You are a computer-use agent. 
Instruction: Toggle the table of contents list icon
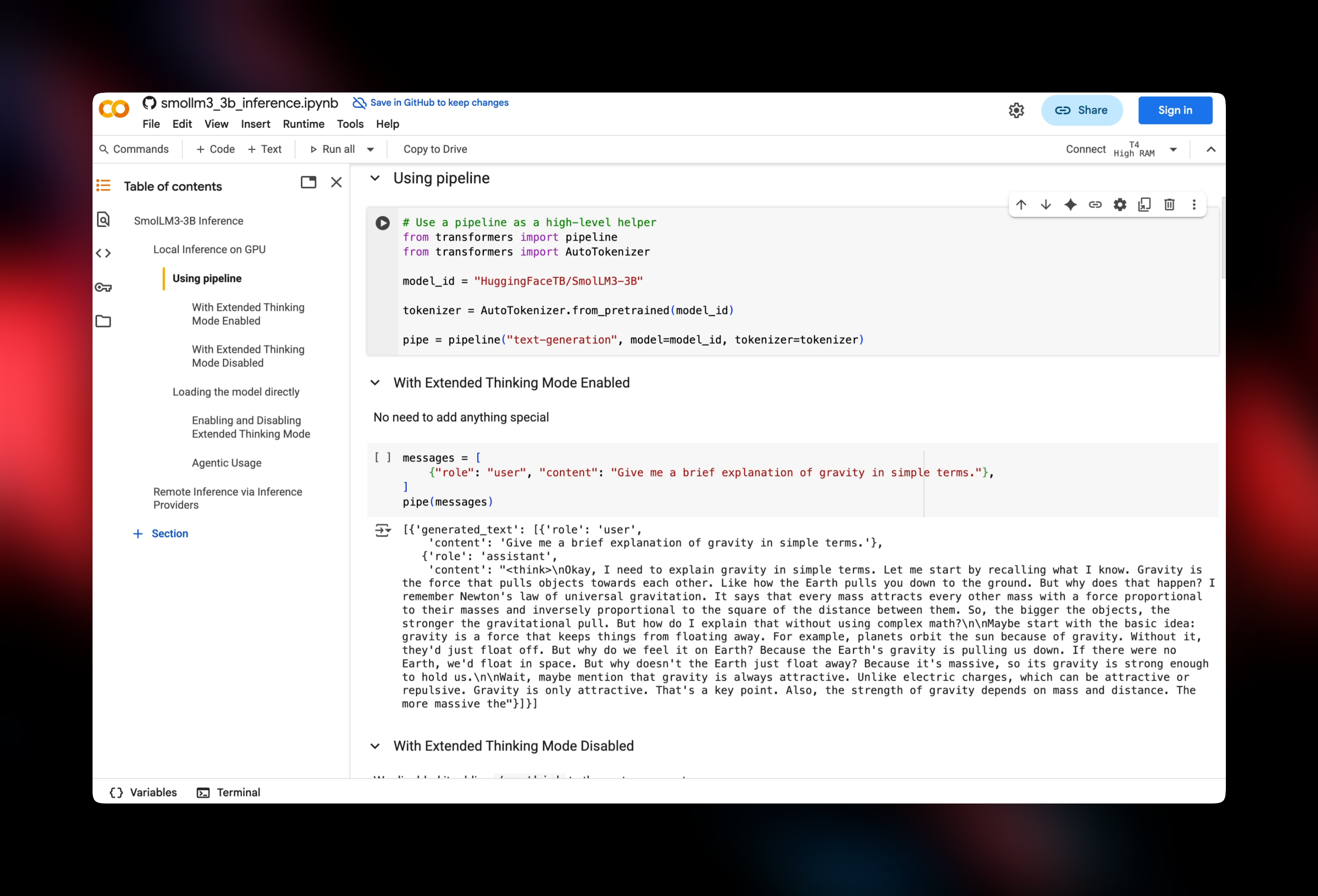coord(103,185)
